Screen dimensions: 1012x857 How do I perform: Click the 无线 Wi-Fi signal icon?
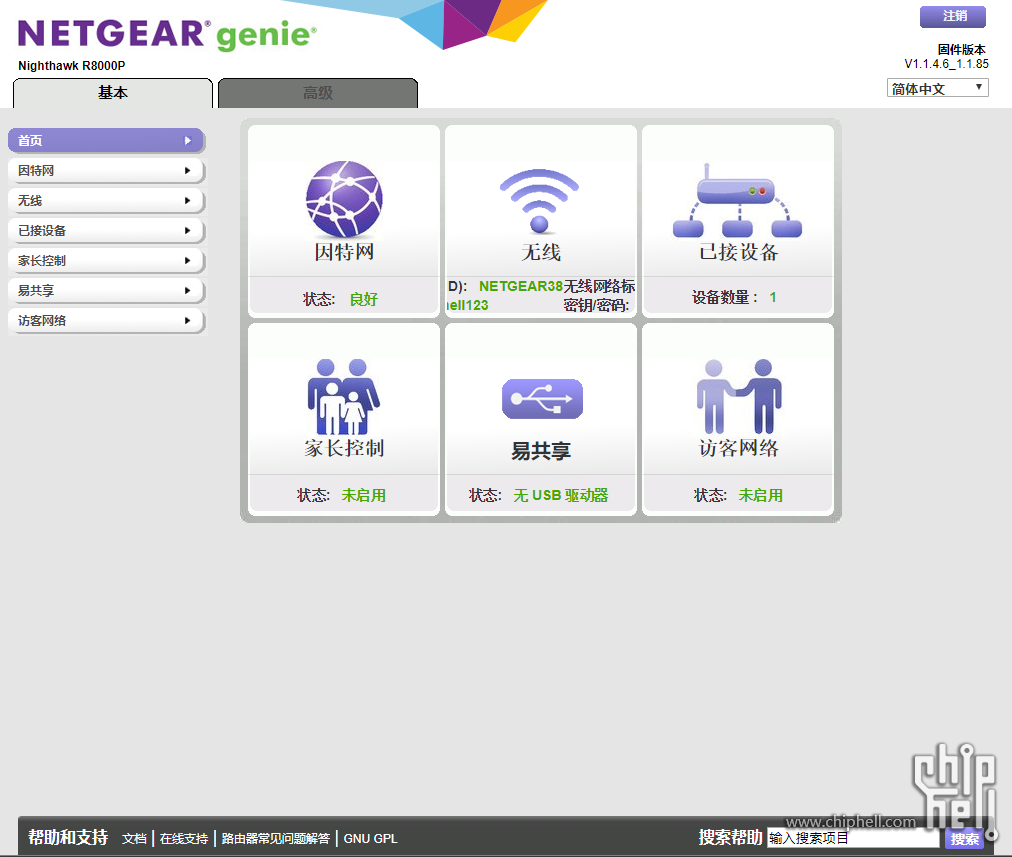coord(540,200)
